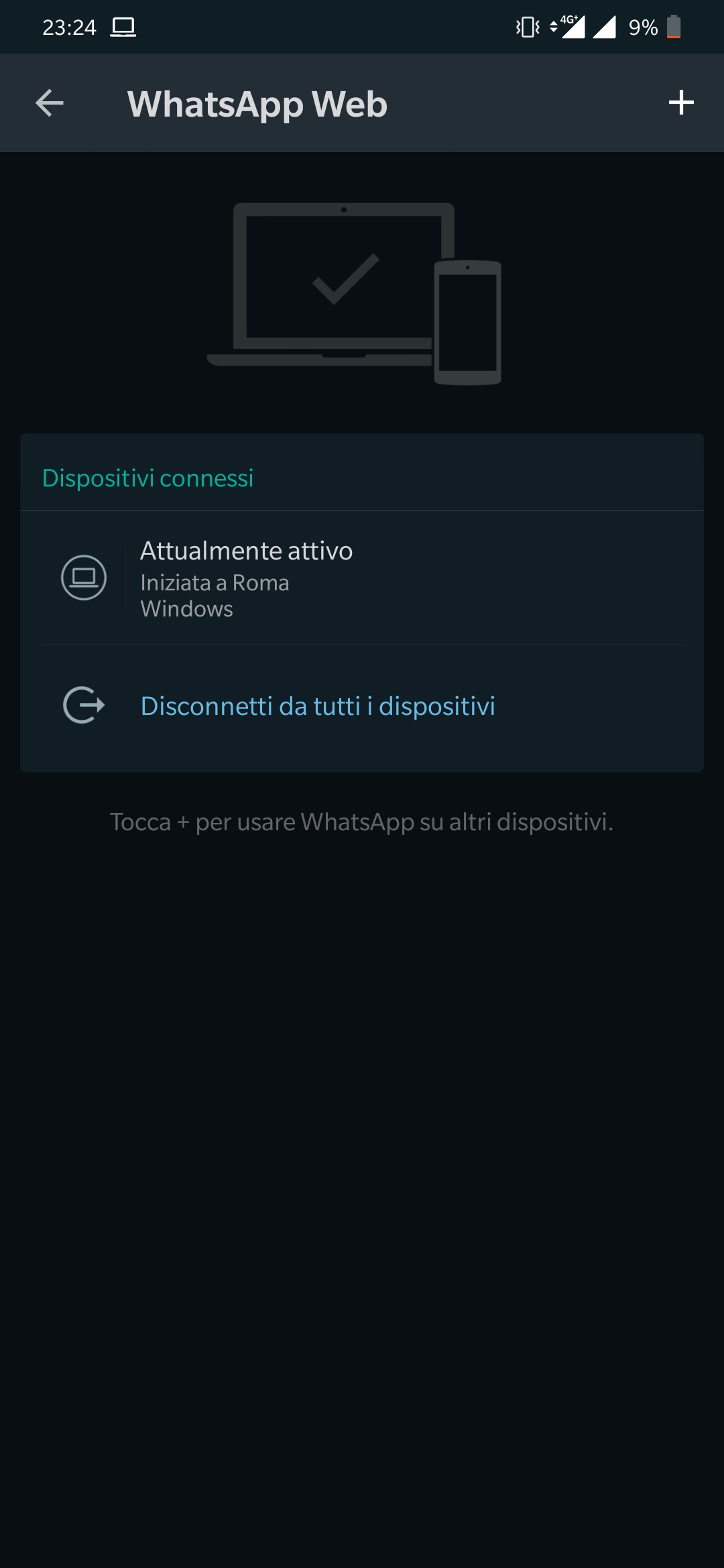
Task: Tap the 9% battery percentage
Action: pos(643,27)
